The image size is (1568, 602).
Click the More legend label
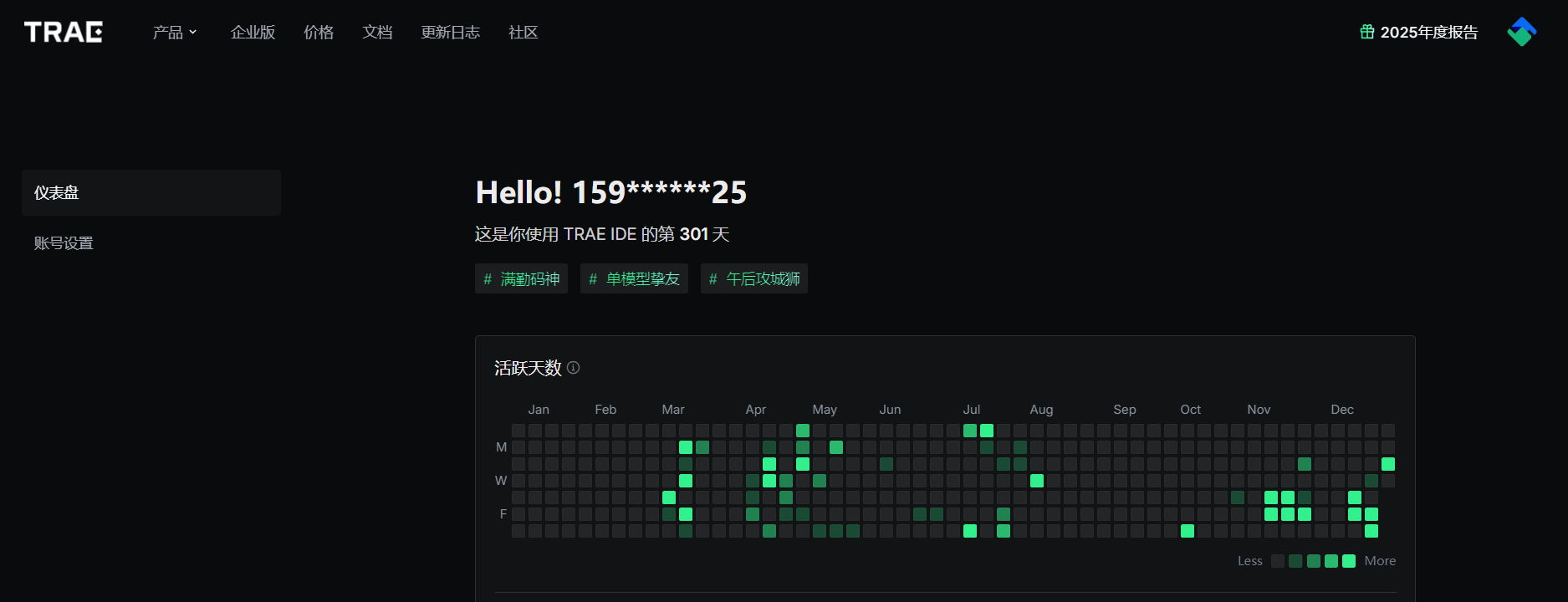[1380, 561]
